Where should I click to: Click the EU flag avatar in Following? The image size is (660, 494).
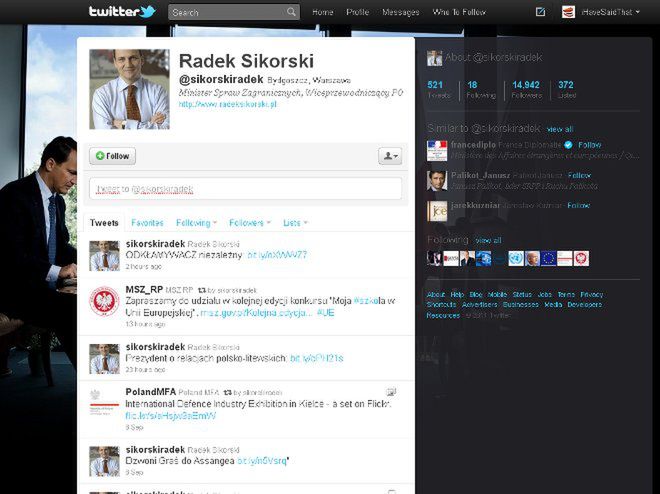coord(548,258)
